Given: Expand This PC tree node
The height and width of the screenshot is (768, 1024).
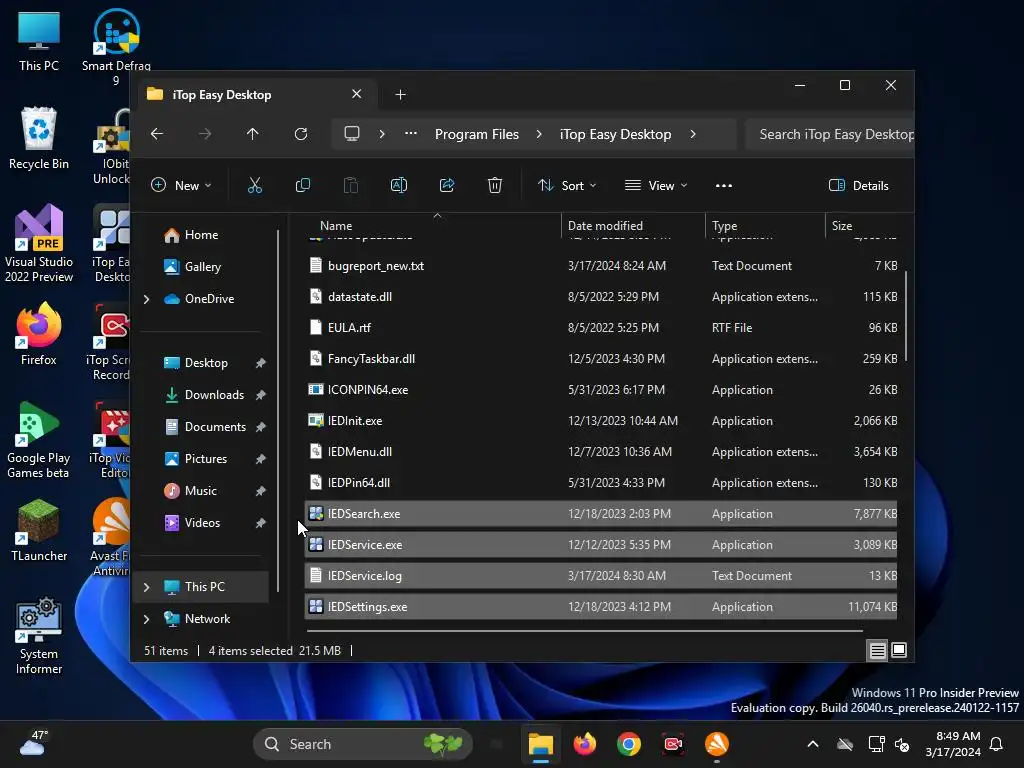Looking at the screenshot, I should click(x=146, y=587).
